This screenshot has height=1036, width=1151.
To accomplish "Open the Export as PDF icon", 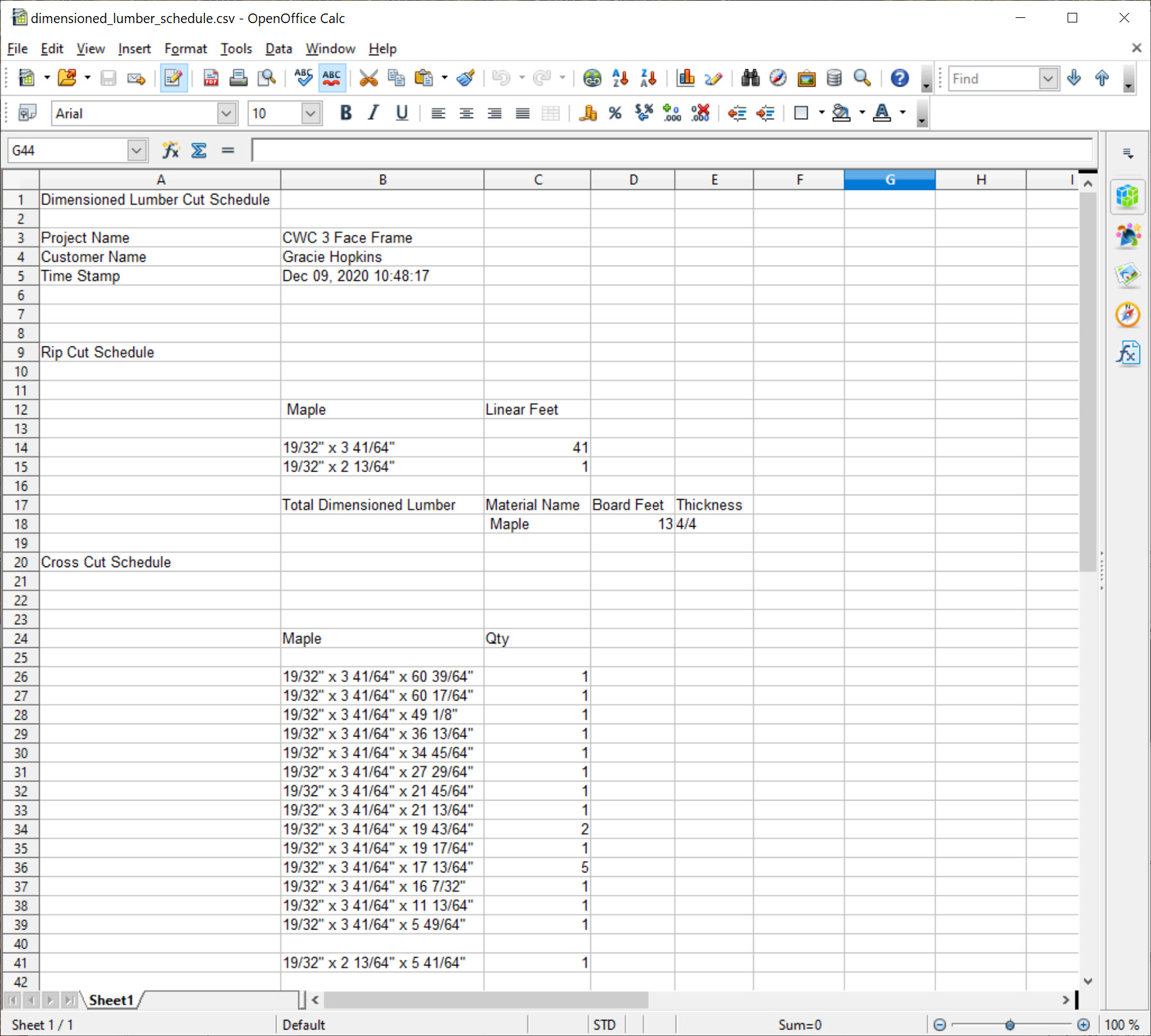I will pos(210,78).
